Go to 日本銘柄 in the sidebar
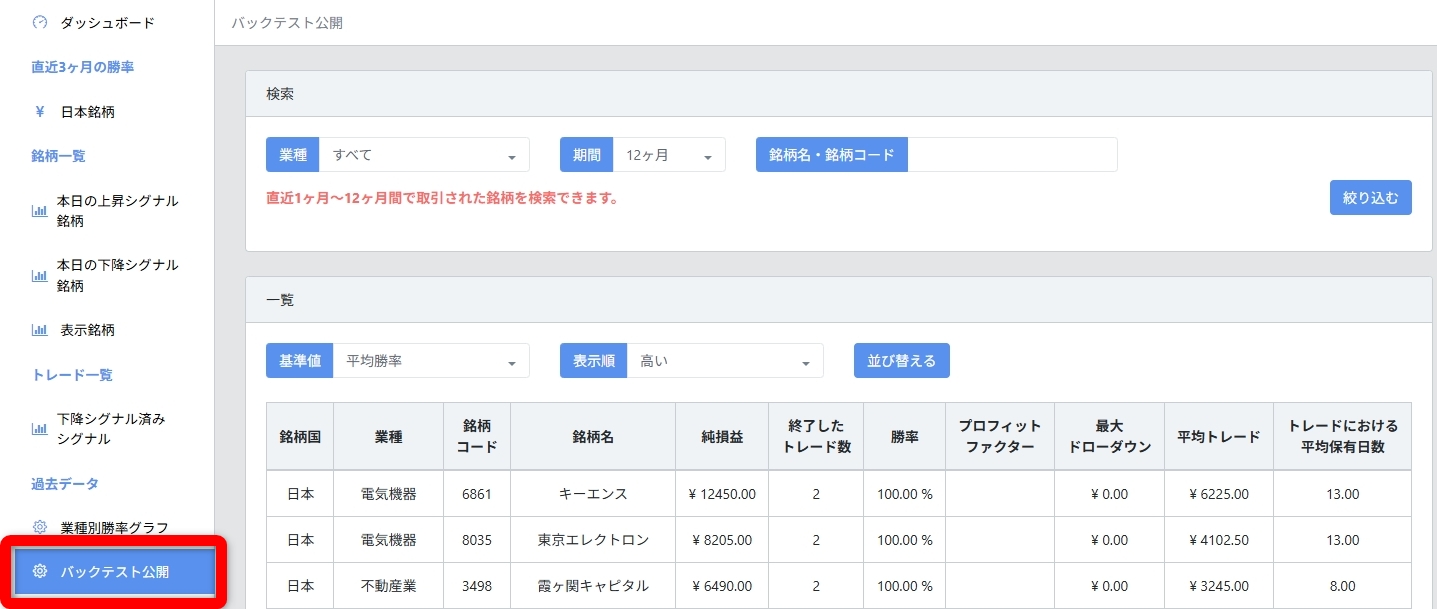The height and width of the screenshot is (609, 1437). (x=88, y=112)
